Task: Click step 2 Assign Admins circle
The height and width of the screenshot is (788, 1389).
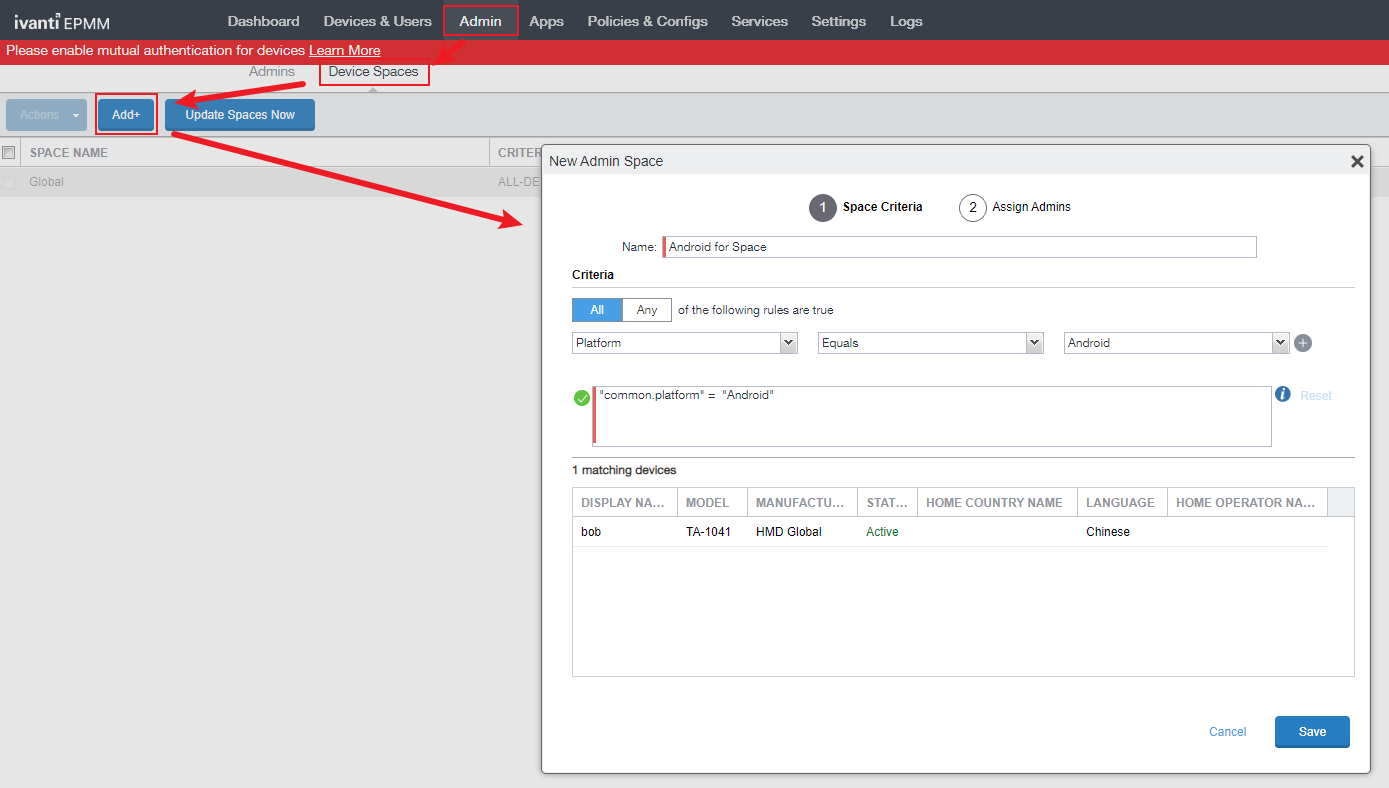Action: [972, 208]
